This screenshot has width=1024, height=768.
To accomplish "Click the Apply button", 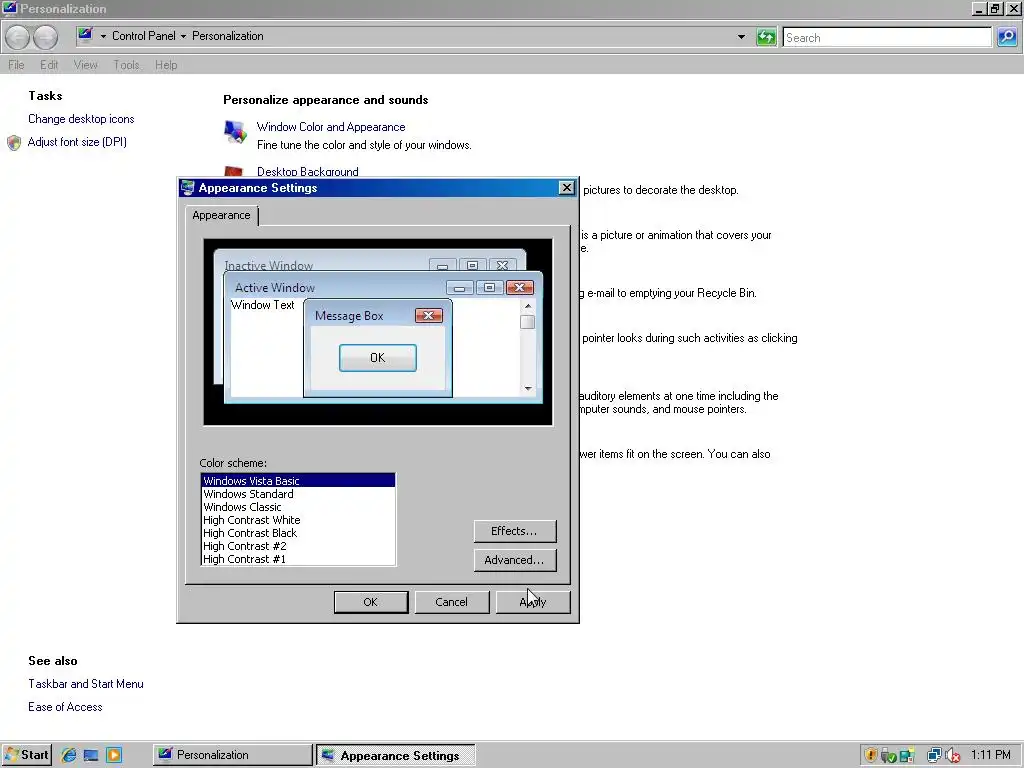I will coord(533,602).
